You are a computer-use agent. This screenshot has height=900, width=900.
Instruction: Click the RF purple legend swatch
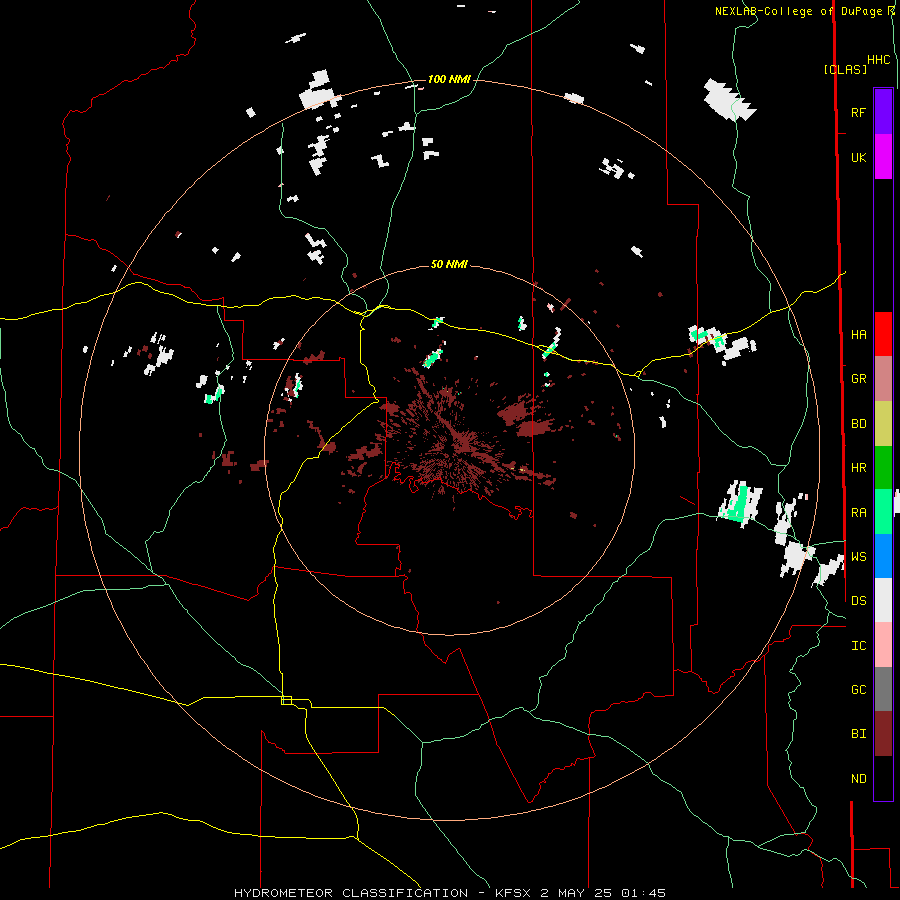[883, 112]
